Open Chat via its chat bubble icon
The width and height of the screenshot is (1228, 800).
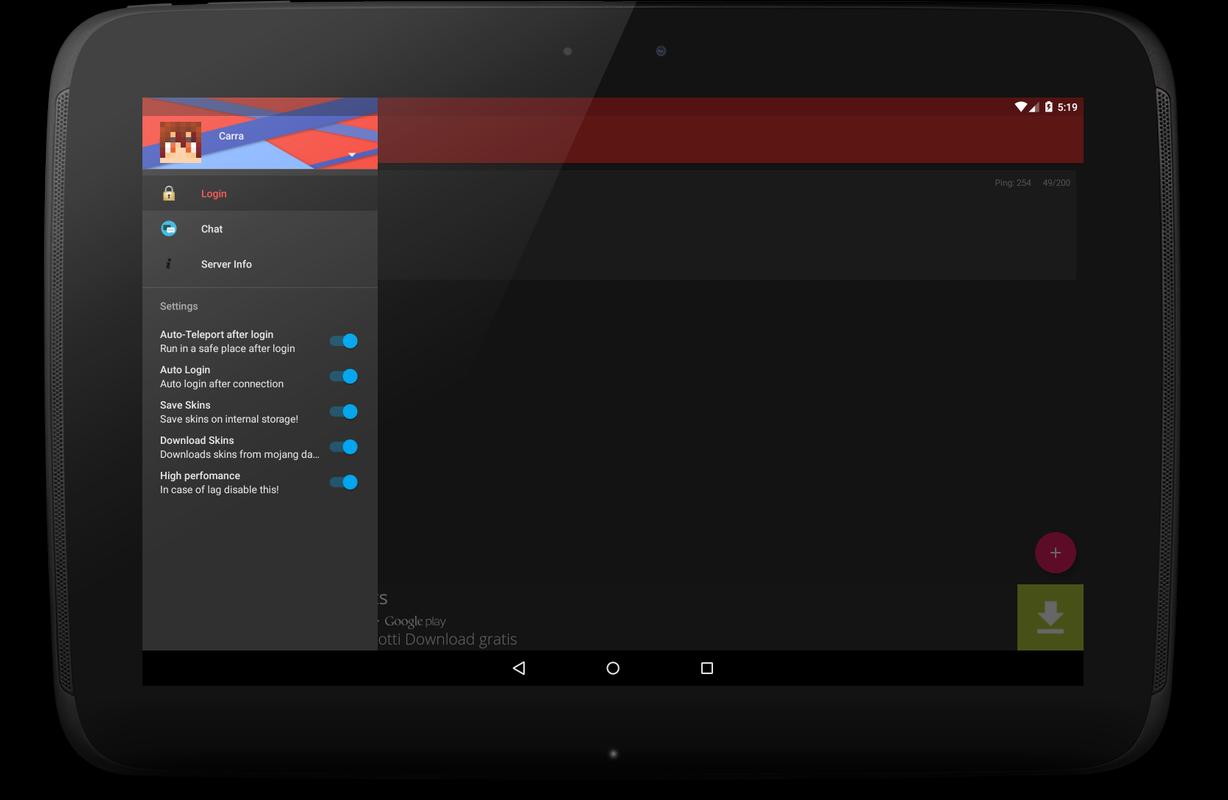(x=168, y=228)
